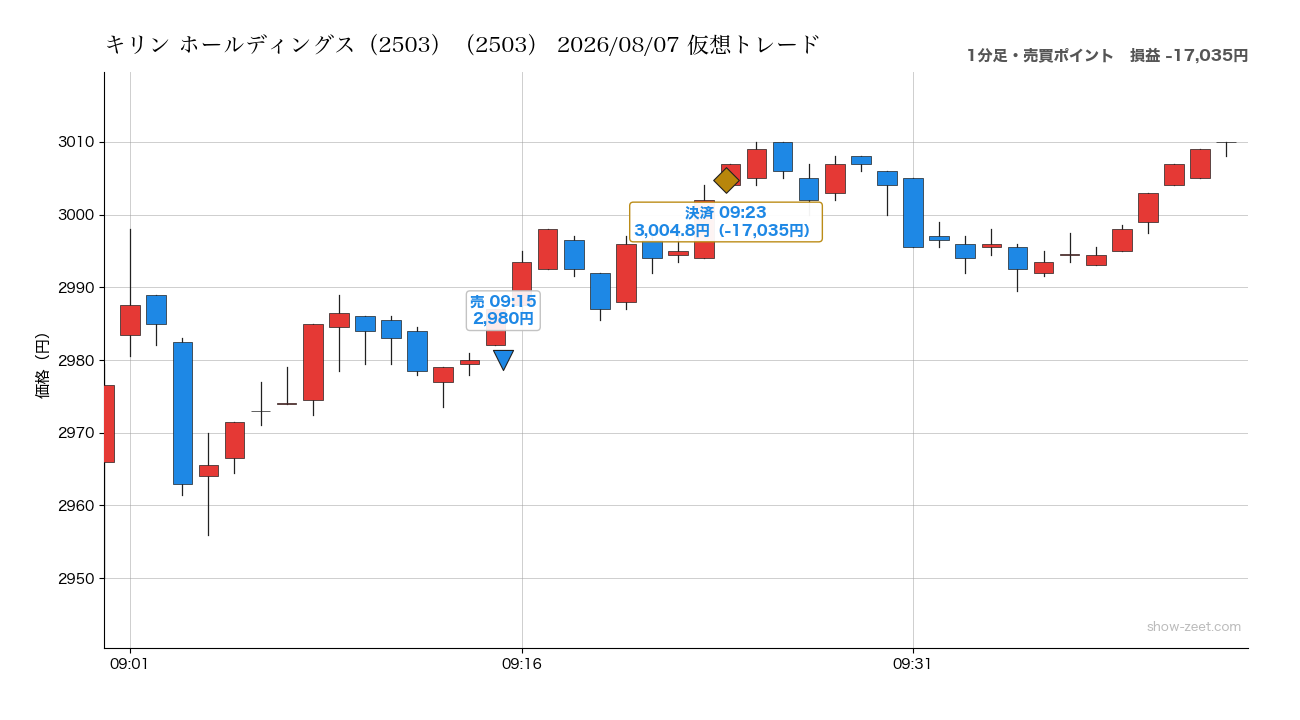Click the 09:01 time axis label
Image resolution: width=1300 pixels, height=720 pixels.
pyautogui.click(x=130, y=662)
